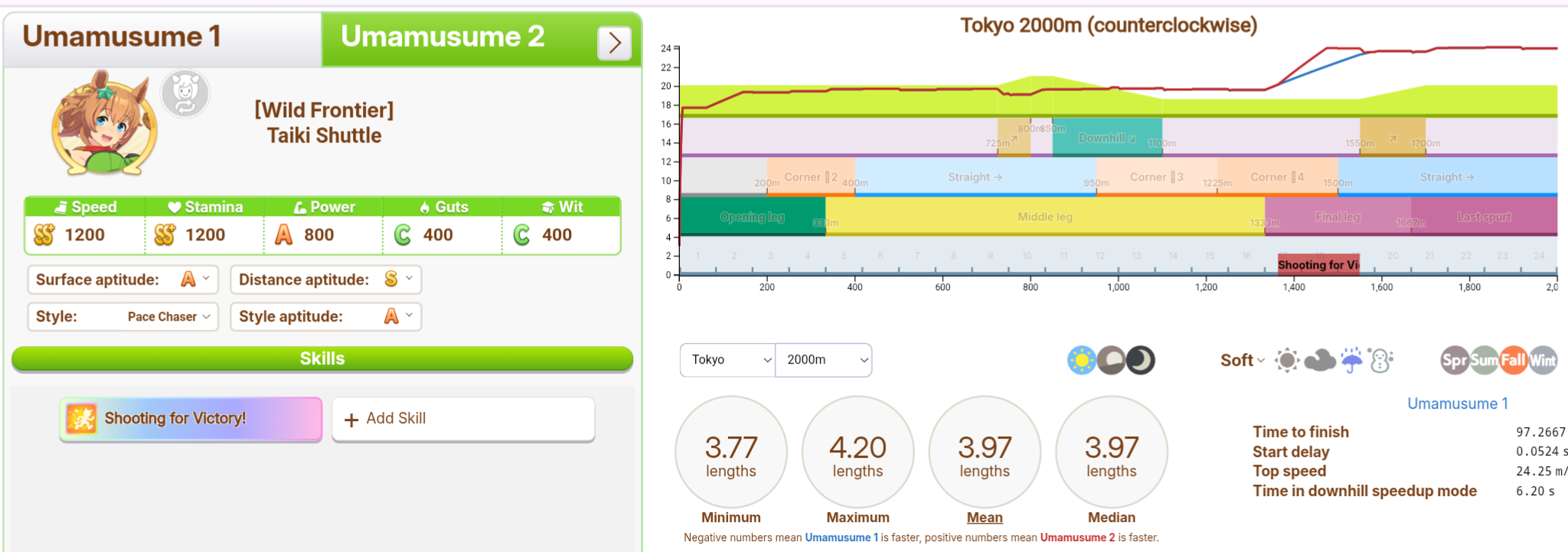Image resolution: width=1568 pixels, height=552 pixels.
Task: Edit the Stamina stat value field
Action: click(204, 235)
